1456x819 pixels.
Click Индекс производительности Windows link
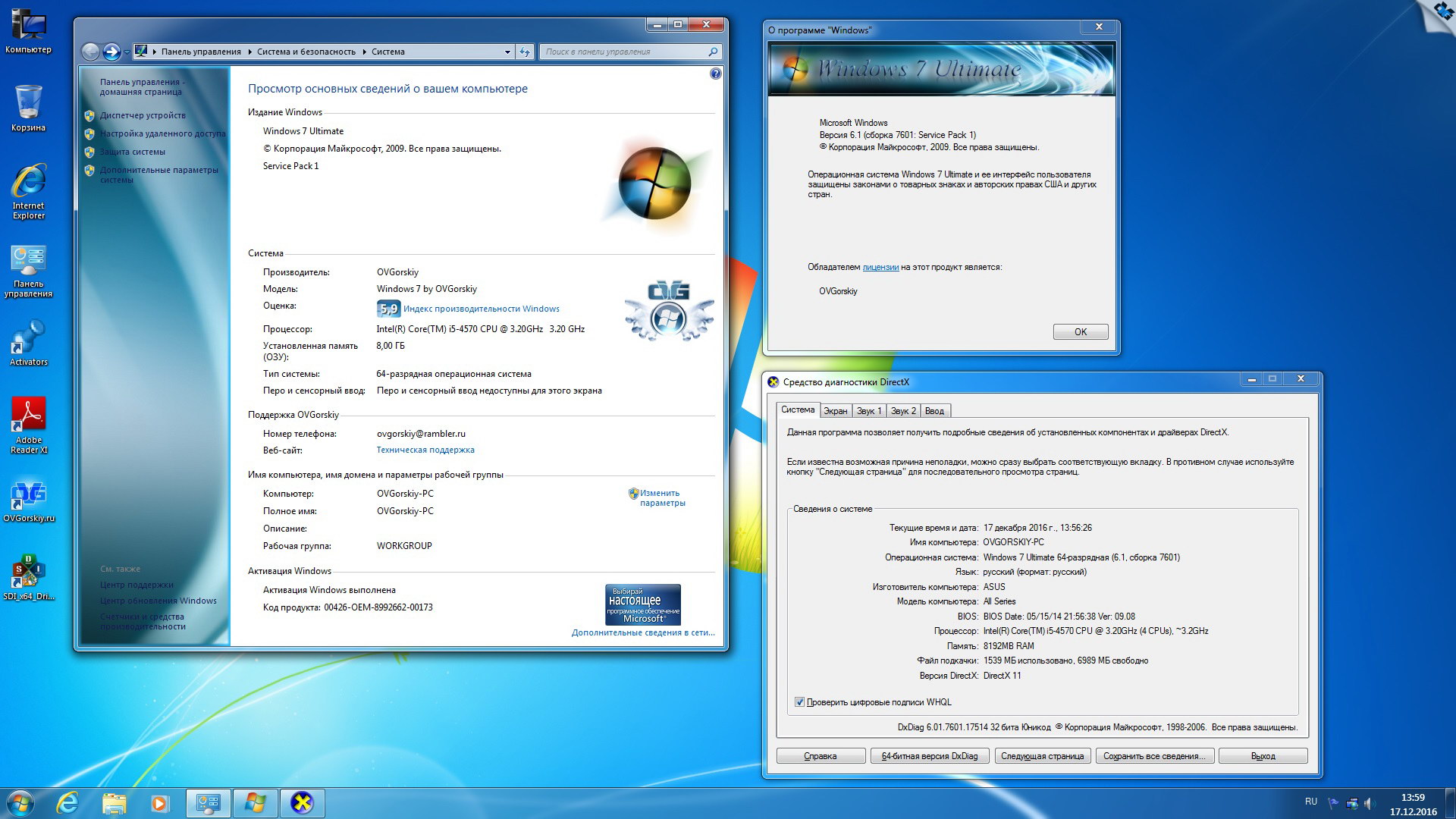click(x=479, y=308)
